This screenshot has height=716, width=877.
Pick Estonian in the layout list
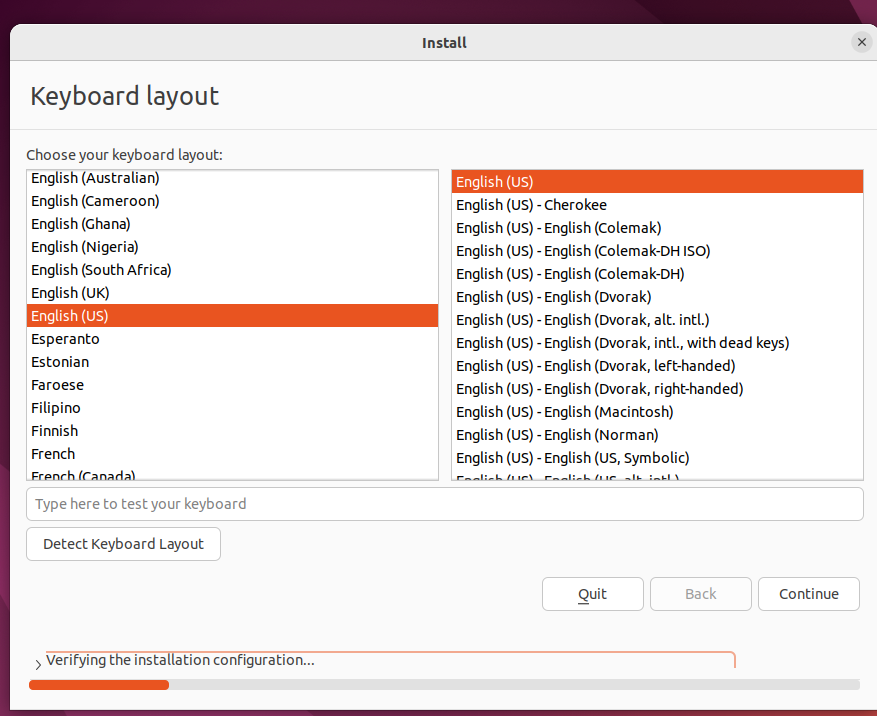[60, 362]
